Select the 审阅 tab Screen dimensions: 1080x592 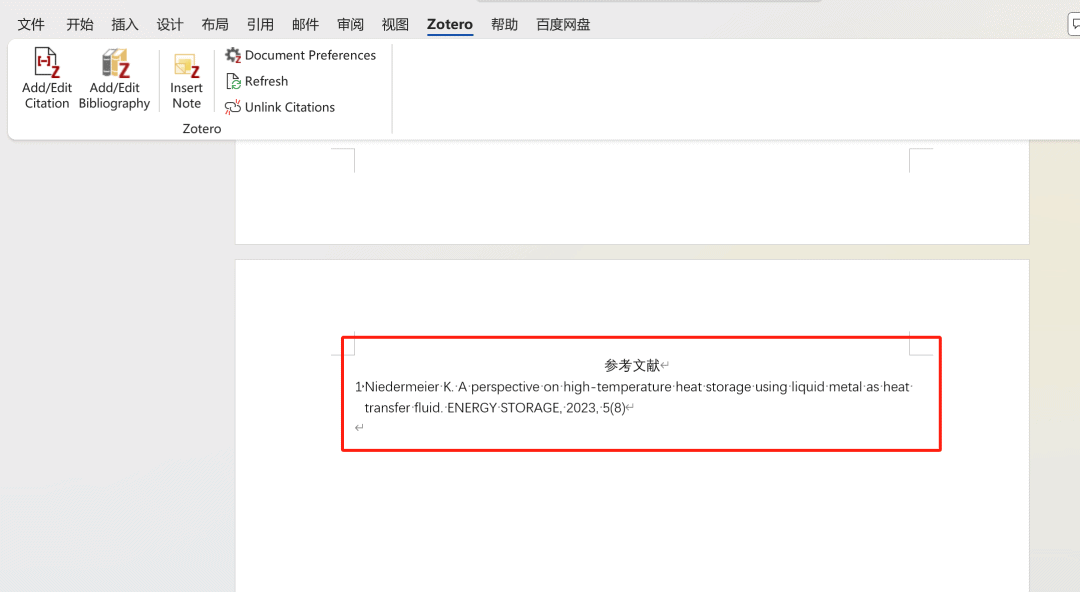(x=350, y=24)
